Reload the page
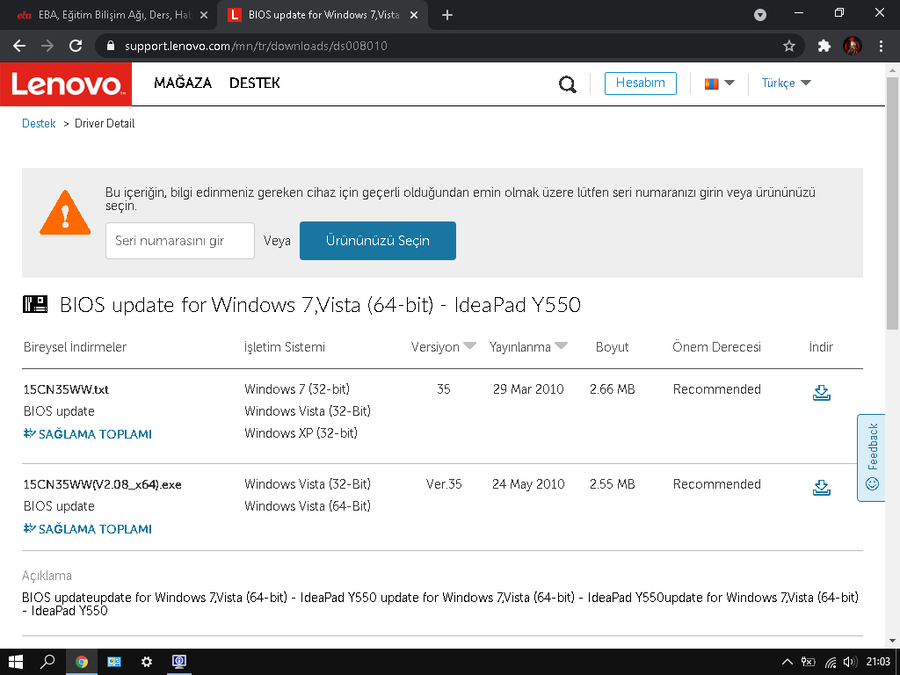This screenshot has height=675, width=900. pyautogui.click(x=76, y=46)
